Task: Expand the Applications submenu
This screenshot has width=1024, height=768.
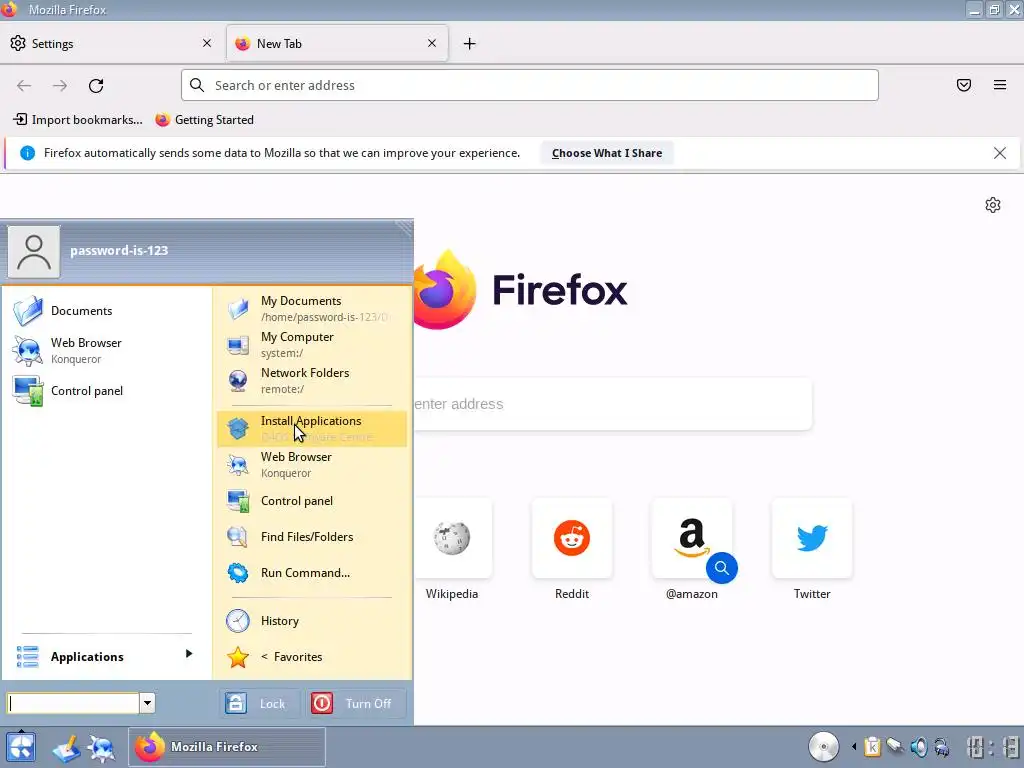Action: pos(104,656)
